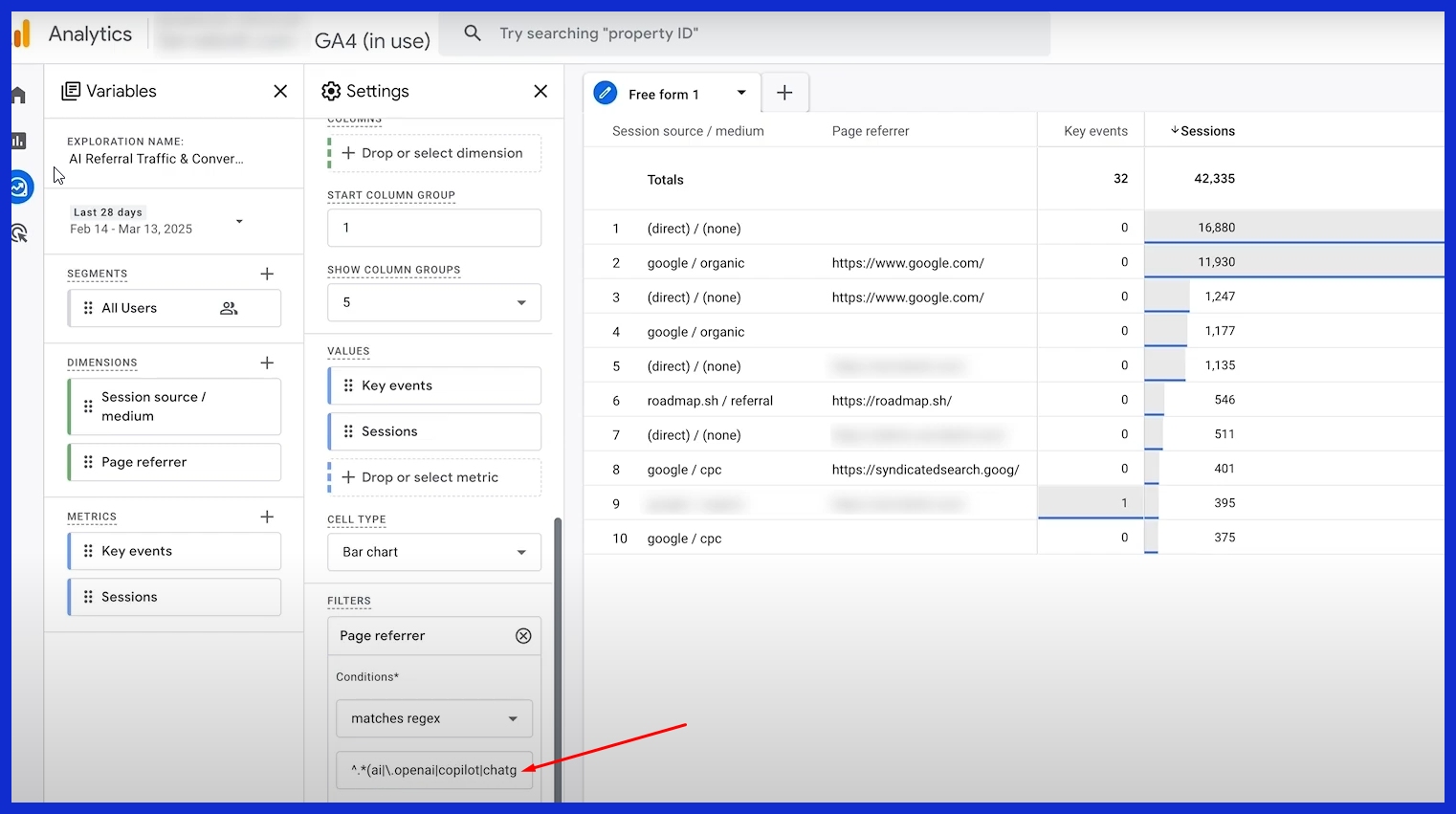Screen dimensions: 1456x814
Task: Click drag handle of Sessions metric in Variables
Action: (88, 597)
